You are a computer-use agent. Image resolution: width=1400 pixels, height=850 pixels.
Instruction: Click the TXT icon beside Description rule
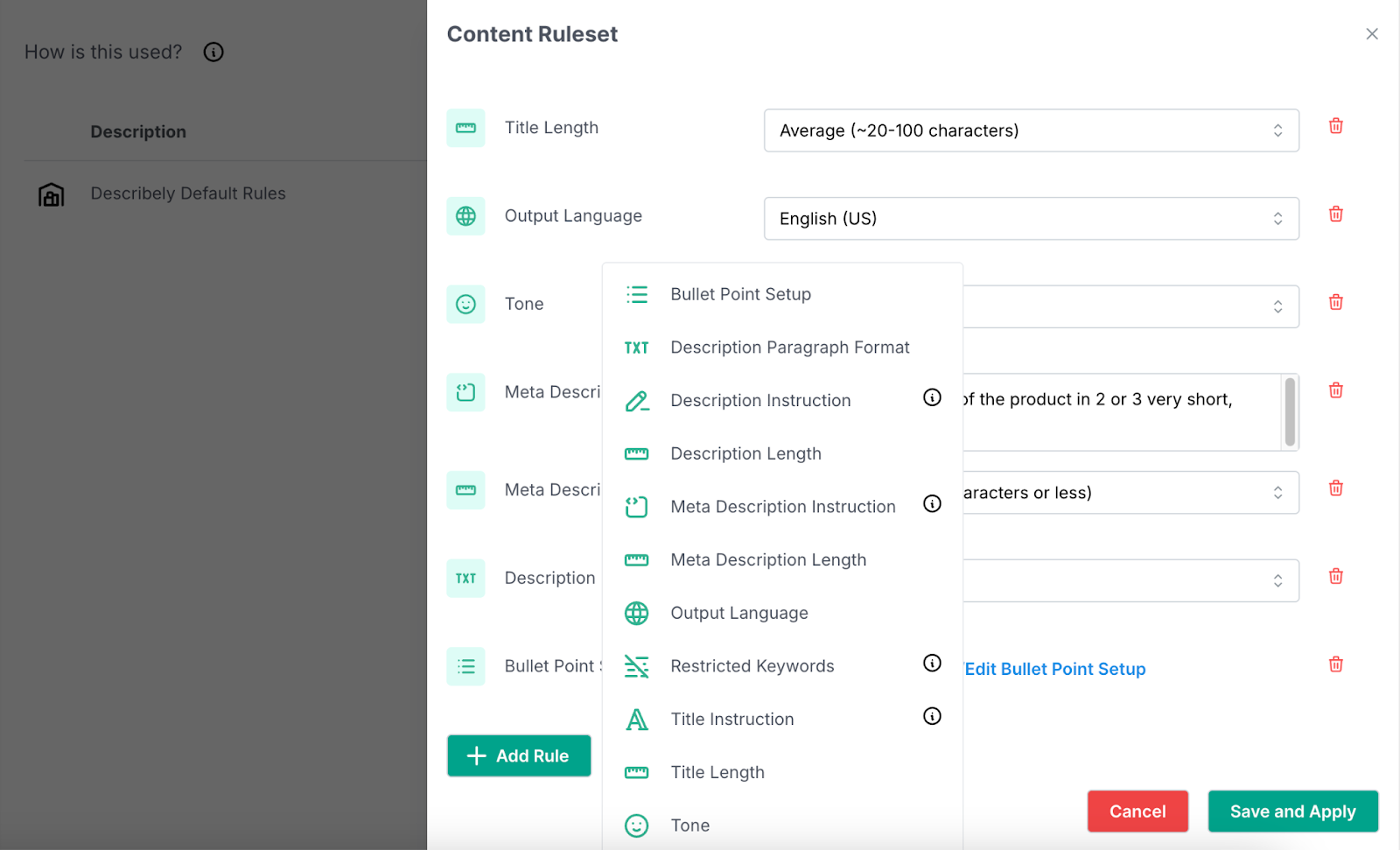pos(465,578)
